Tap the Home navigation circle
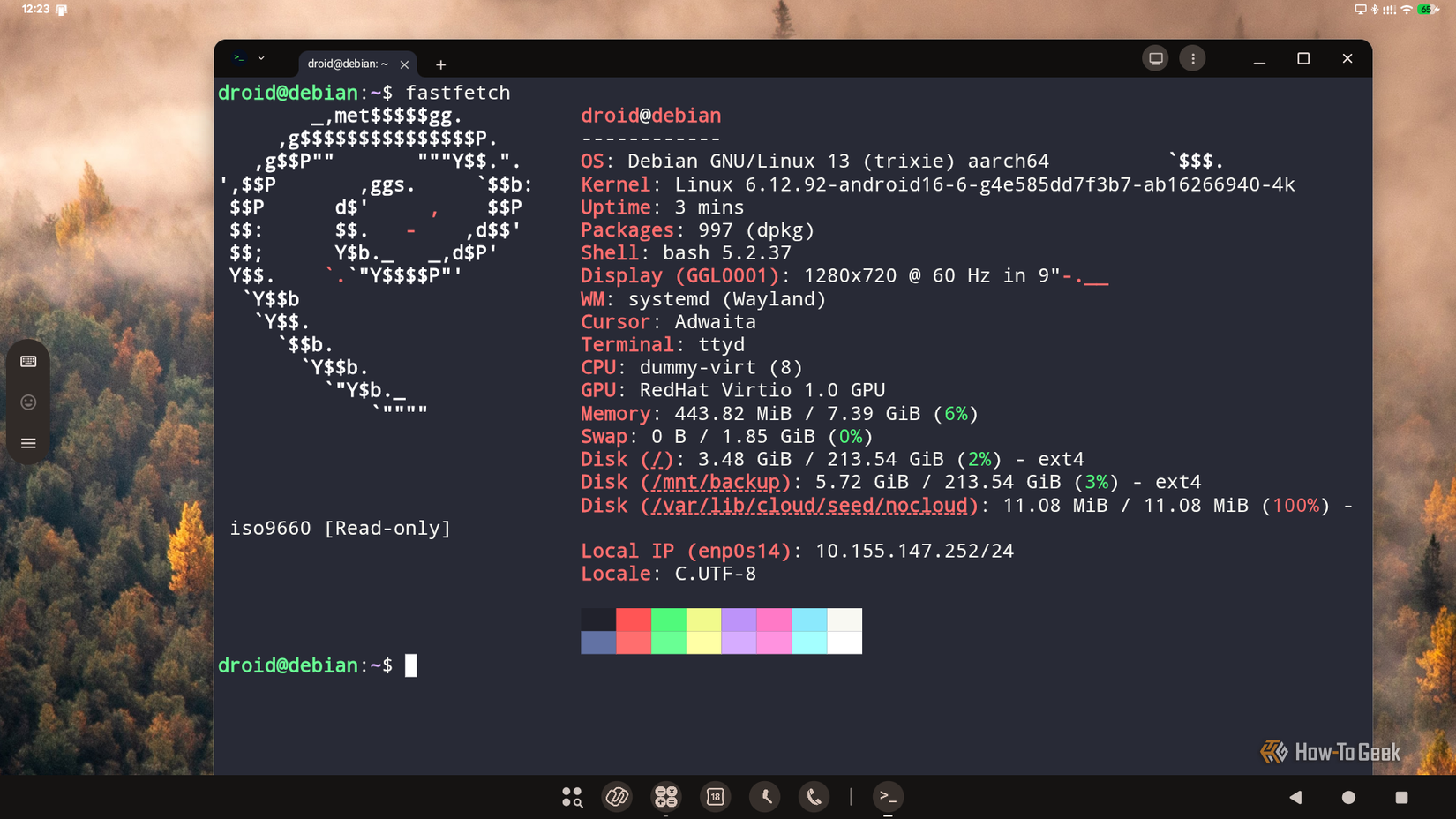 1348,797
